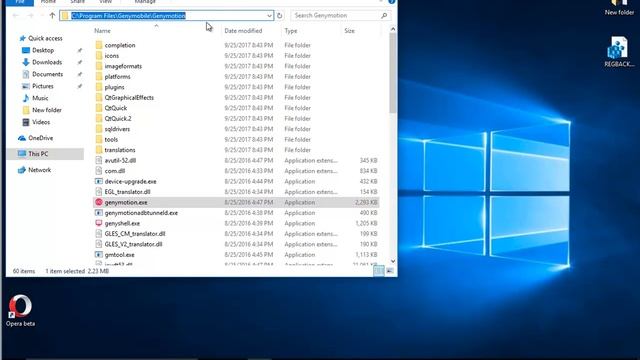The image size is (640, 360).
Task: Click the 1,205 KB size cell
Action: point(366,223)
